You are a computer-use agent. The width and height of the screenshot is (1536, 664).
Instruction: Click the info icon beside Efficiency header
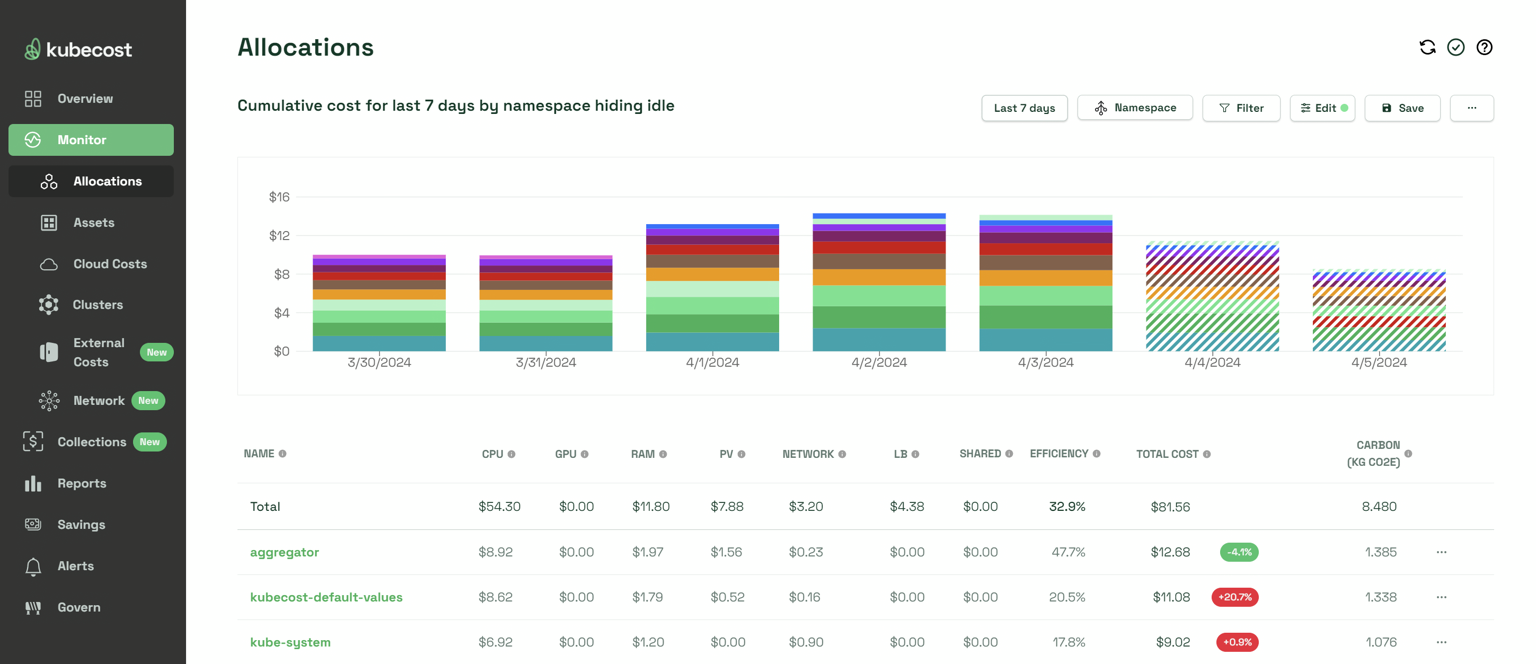1097,454
